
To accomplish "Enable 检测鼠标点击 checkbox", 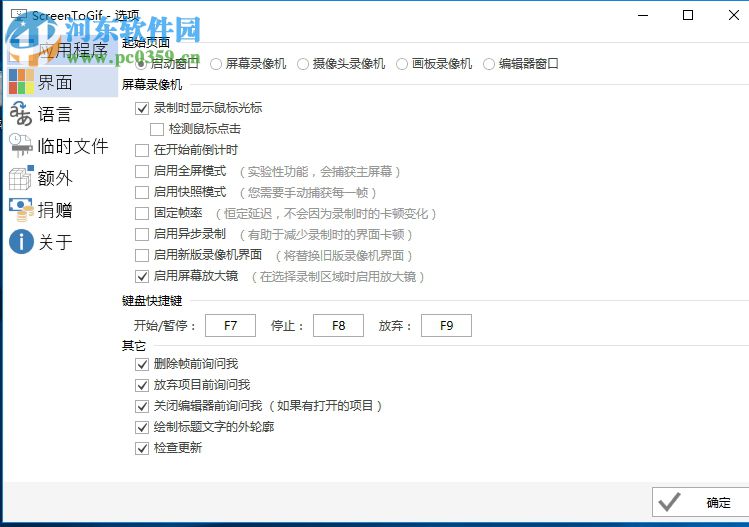I will coord(157,129).
